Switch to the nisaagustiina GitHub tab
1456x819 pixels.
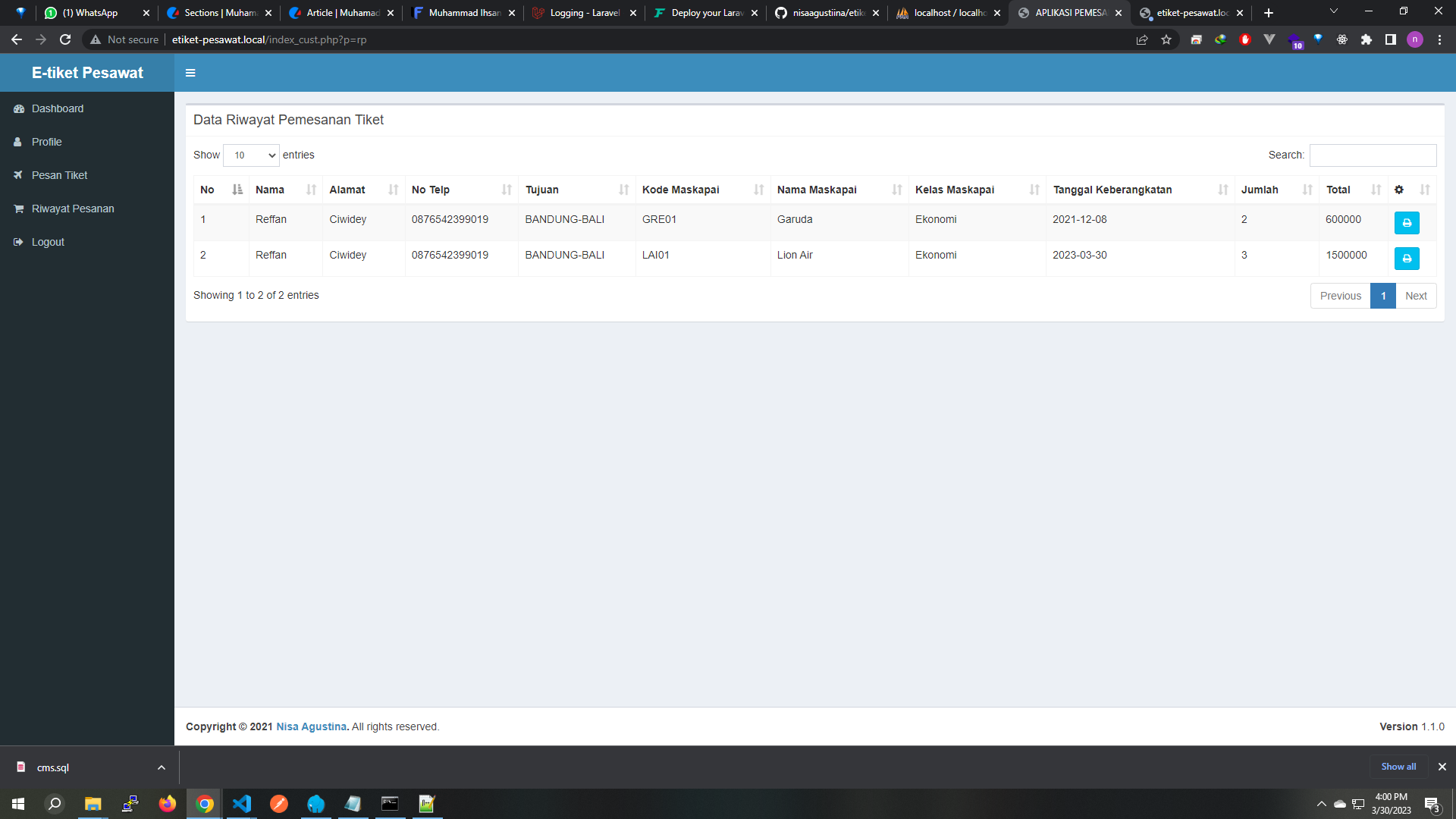(x=827, y=13)
